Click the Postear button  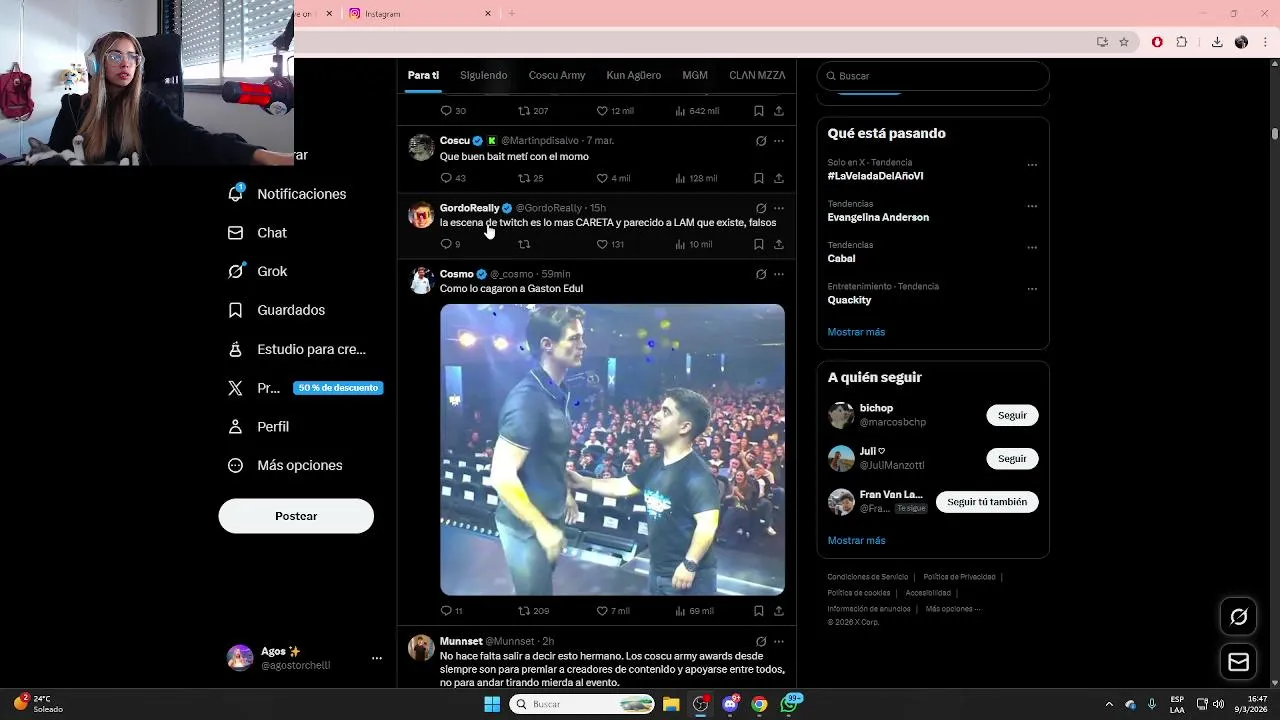click(296, 516)
